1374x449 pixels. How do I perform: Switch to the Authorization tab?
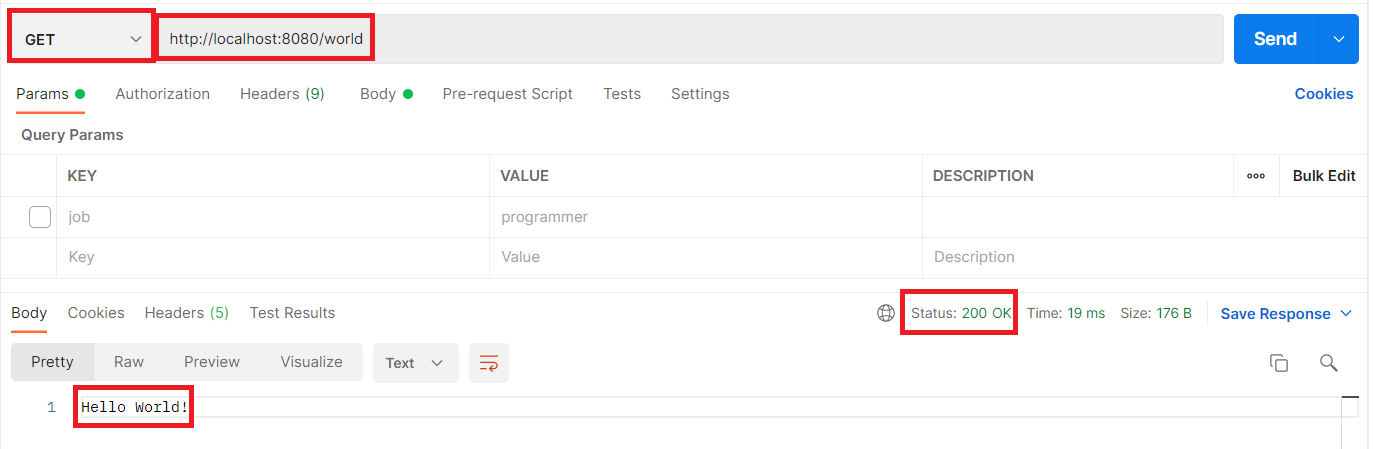click(162, 94)
